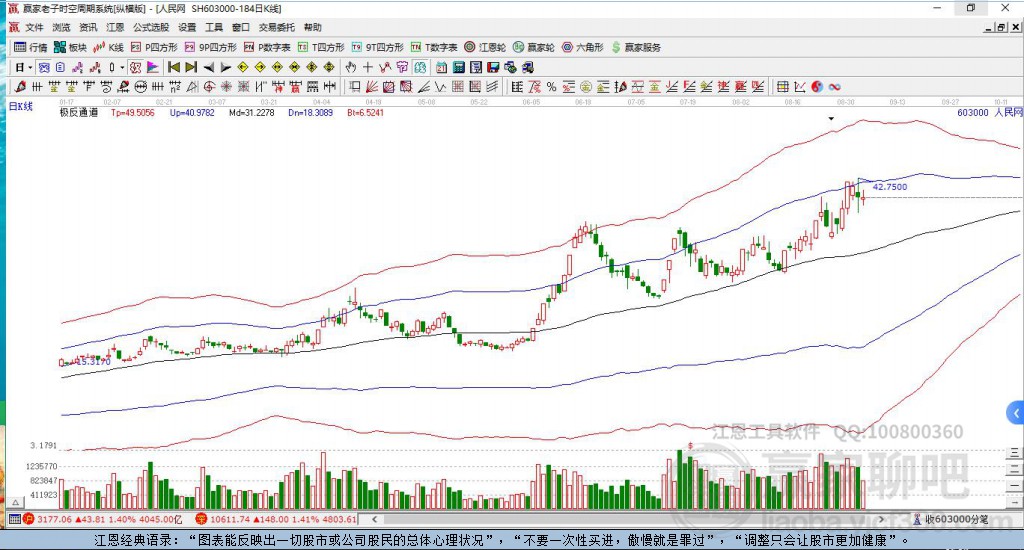Click the black right arrow icon

click(225, 67)
